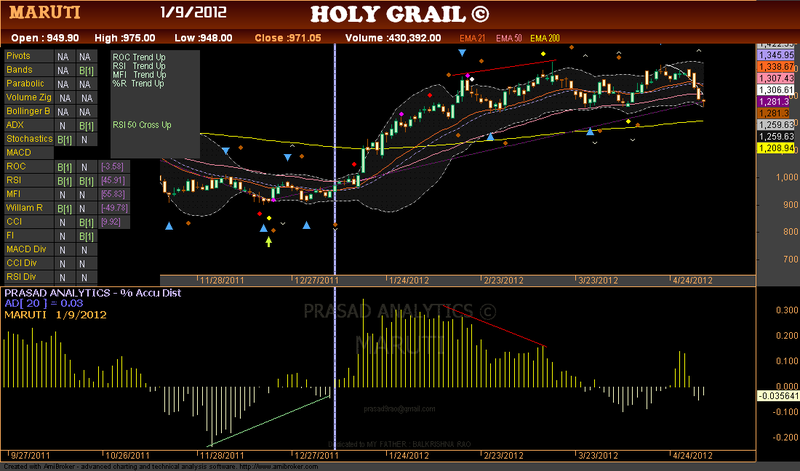Click the %R Trend Up message
Screen dimensions: 800x471
[x=138, y=83]
